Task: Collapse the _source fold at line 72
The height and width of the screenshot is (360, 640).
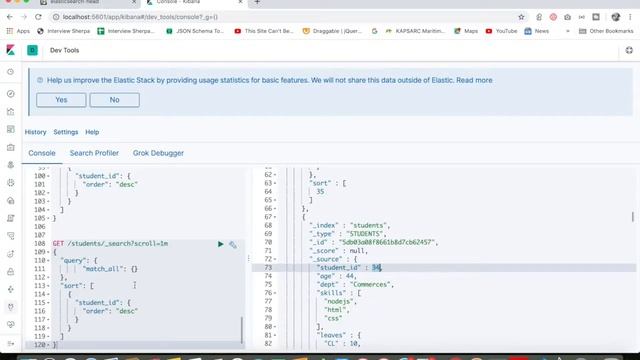Action: (x=275, y=259)
